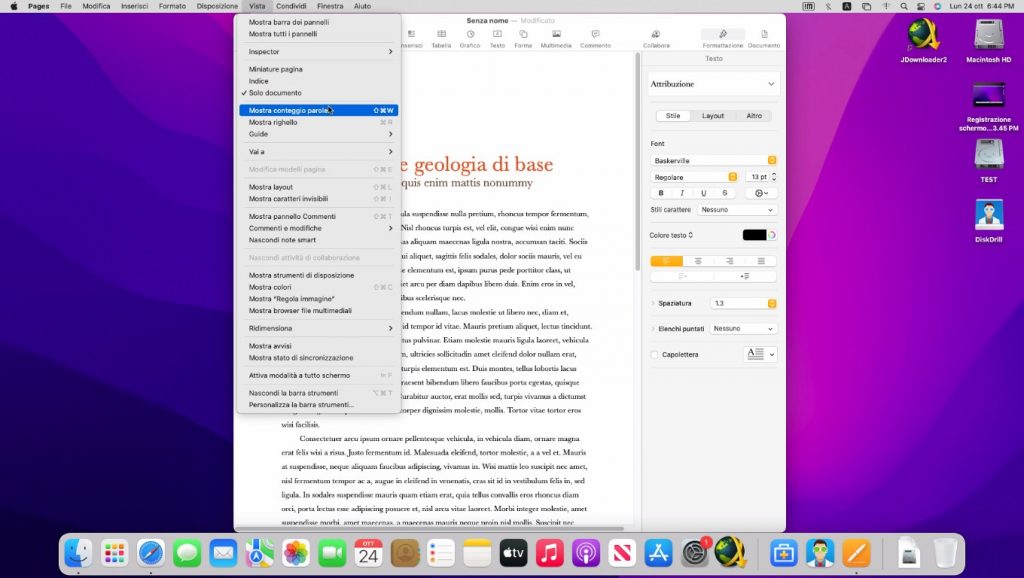The image size is (1024, 578).
Task: Expand the Attribuzione paragraph style chevron
Action: pyautogui.click(x=771, y=84)
